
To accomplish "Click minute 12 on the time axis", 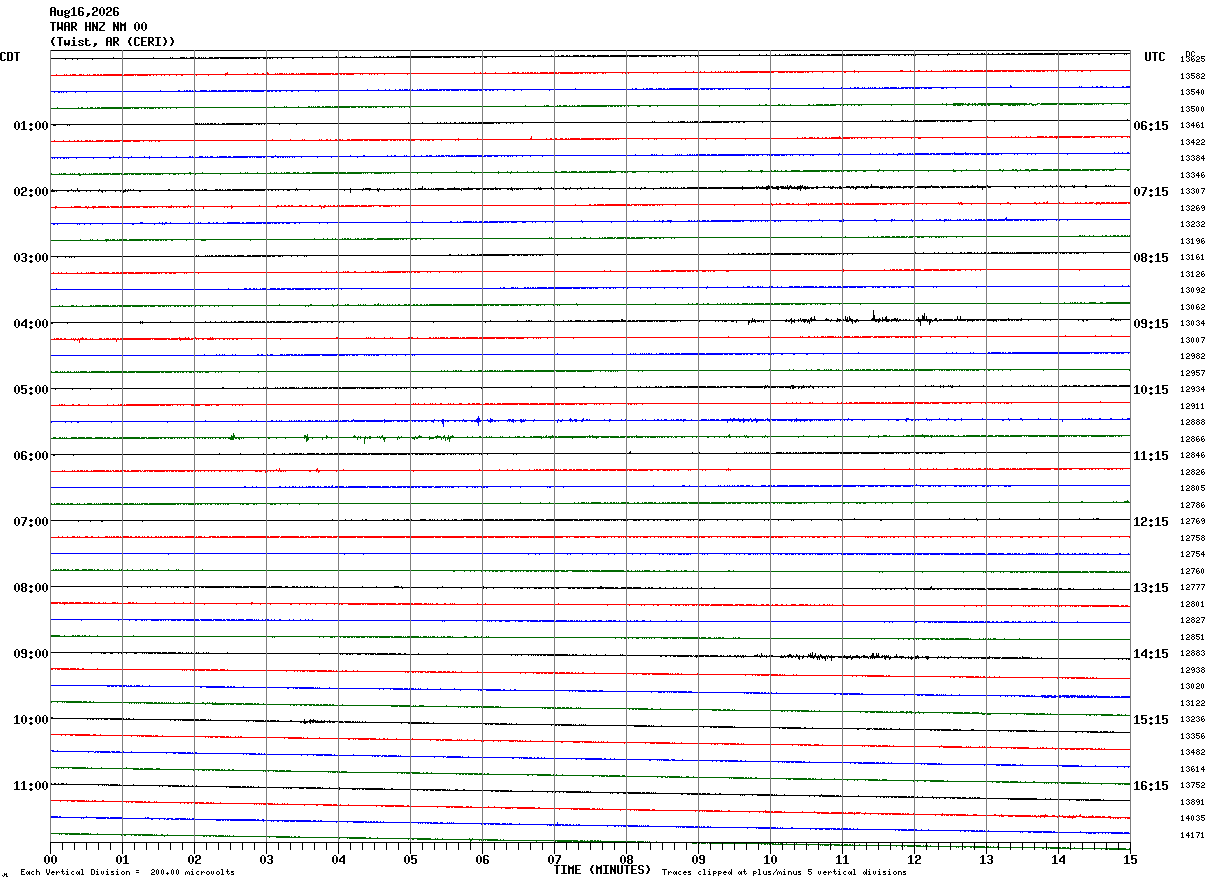I will click(914, 860).
